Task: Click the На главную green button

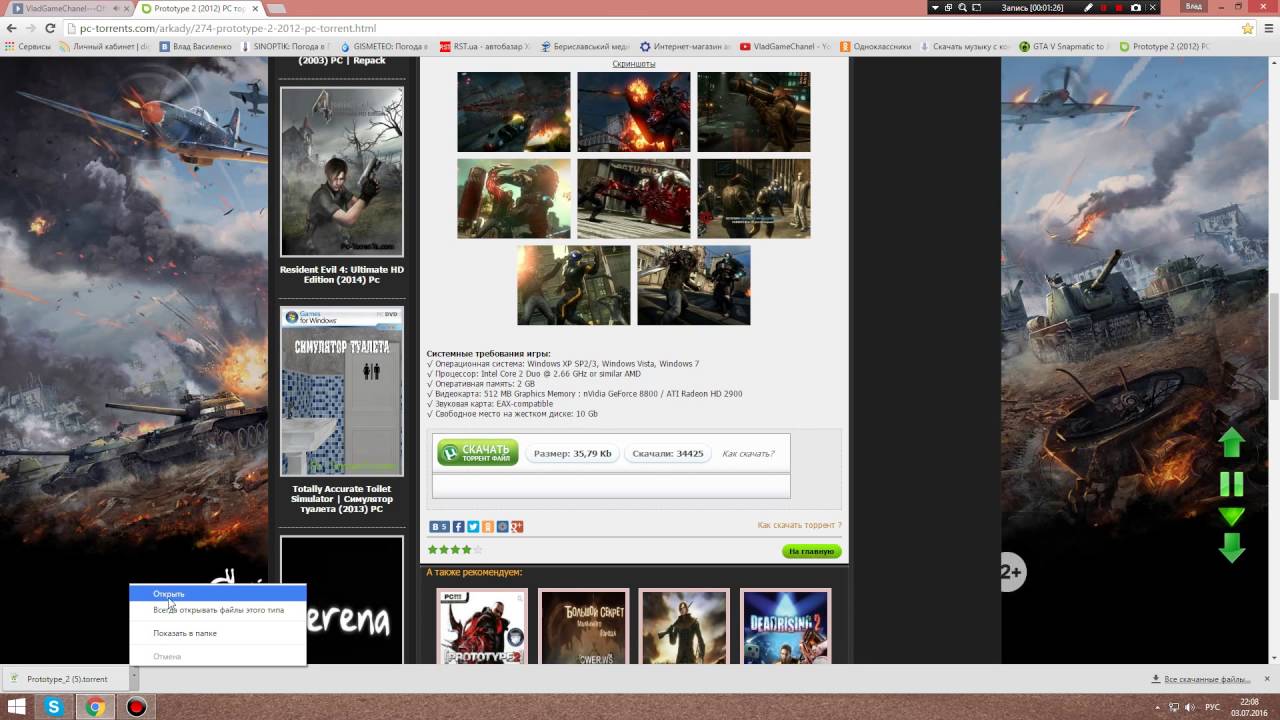Action: (811, 551)
